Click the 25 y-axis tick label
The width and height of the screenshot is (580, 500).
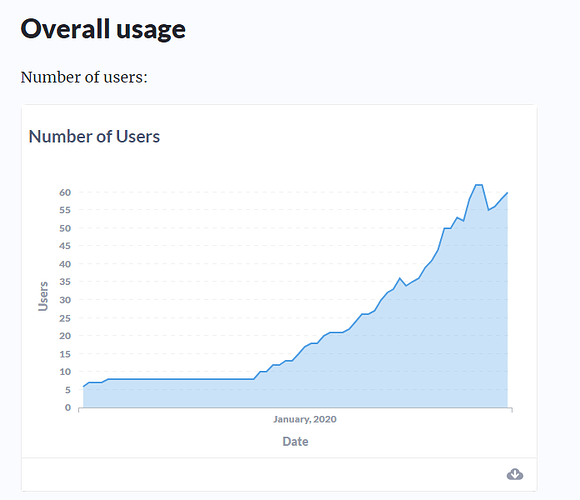(x=65, y=318)
